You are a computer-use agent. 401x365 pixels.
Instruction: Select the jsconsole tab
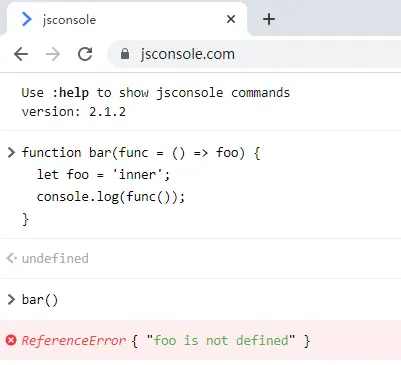click(127, 19)
